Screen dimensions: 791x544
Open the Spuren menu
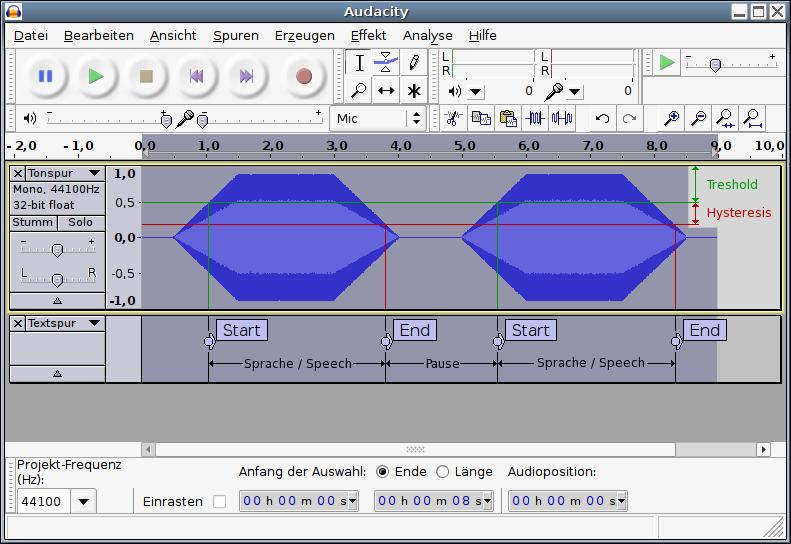(236, 35)
